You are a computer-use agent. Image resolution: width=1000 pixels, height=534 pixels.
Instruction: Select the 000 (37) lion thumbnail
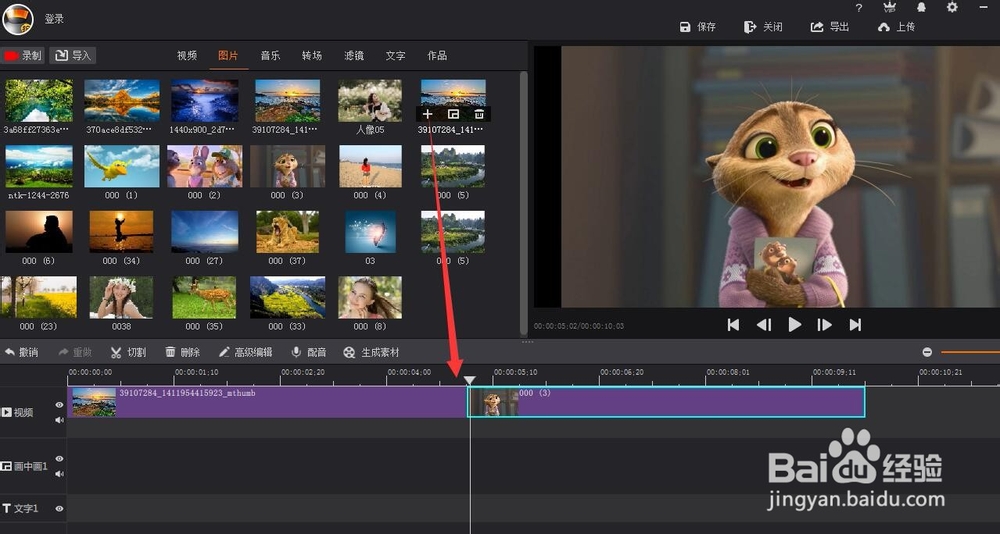coord(288,232)
